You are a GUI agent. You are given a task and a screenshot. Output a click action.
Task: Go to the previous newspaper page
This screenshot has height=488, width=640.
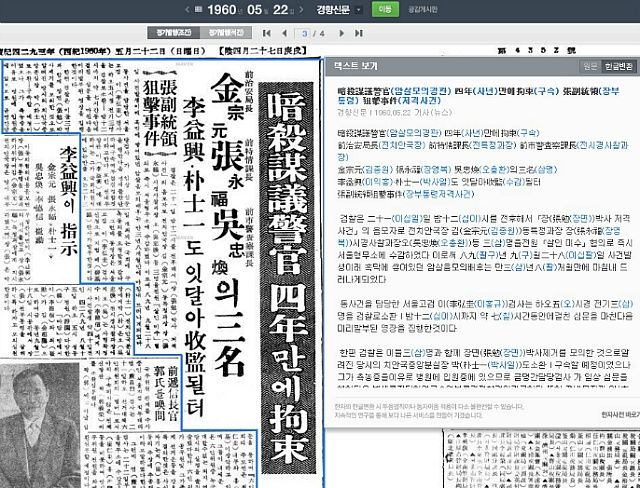coord(284,33)
